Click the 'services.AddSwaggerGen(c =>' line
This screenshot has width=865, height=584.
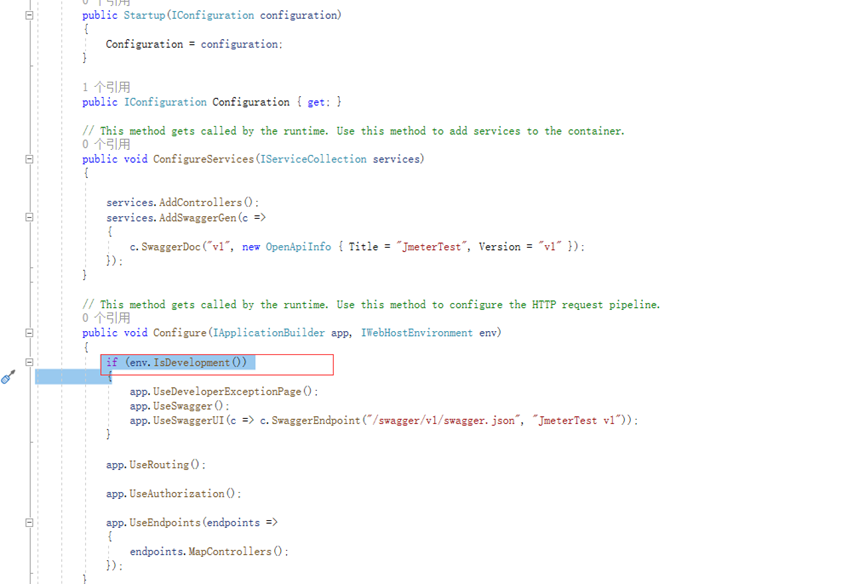point(186,217)
